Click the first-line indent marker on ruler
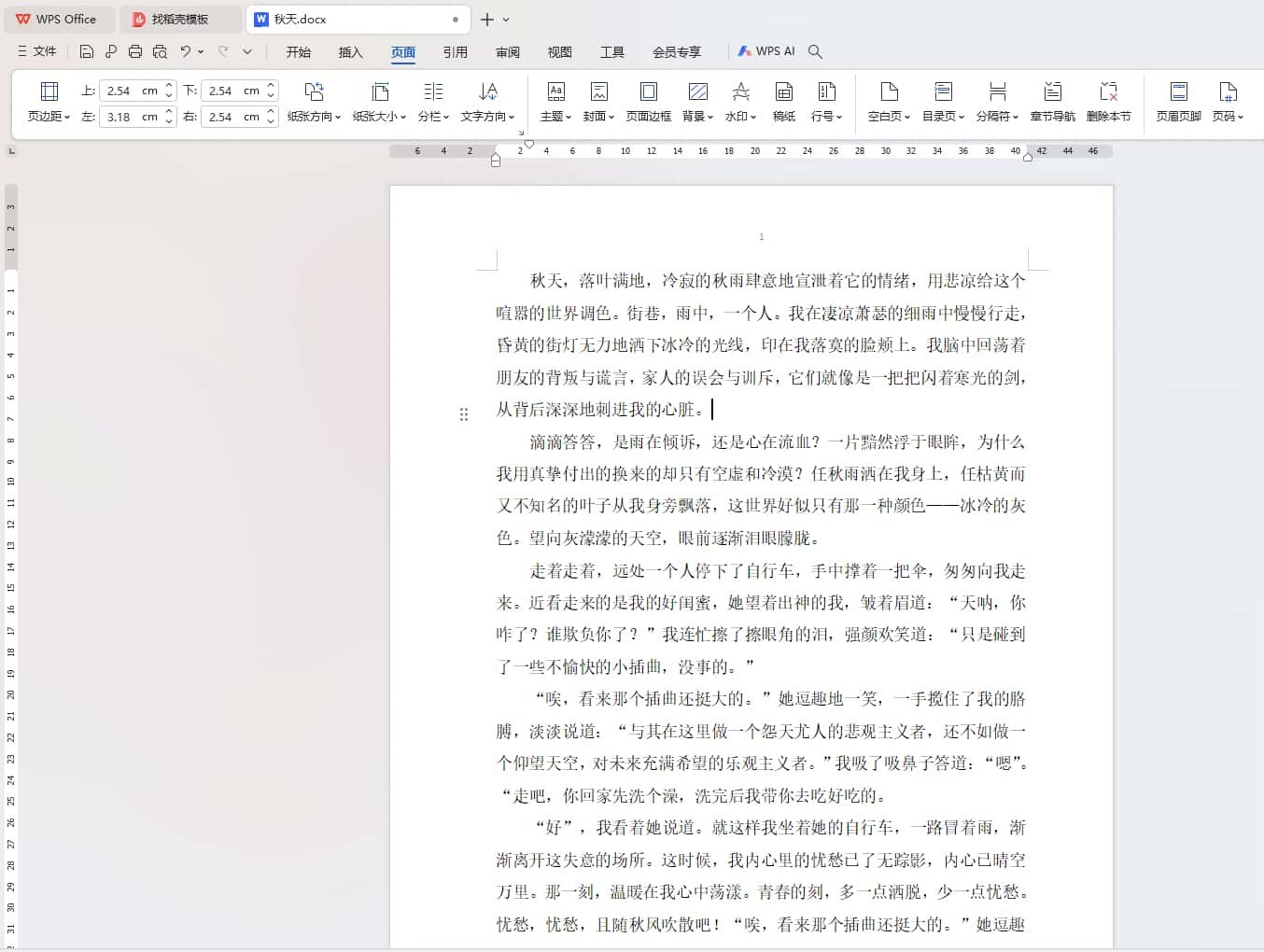 [x=529, y=144]
